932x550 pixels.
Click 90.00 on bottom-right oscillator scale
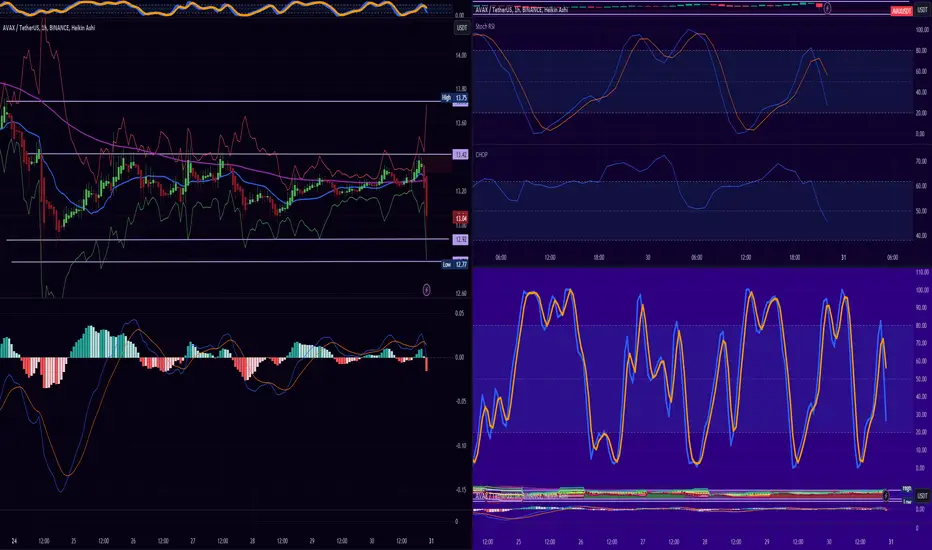click(921, 308)
